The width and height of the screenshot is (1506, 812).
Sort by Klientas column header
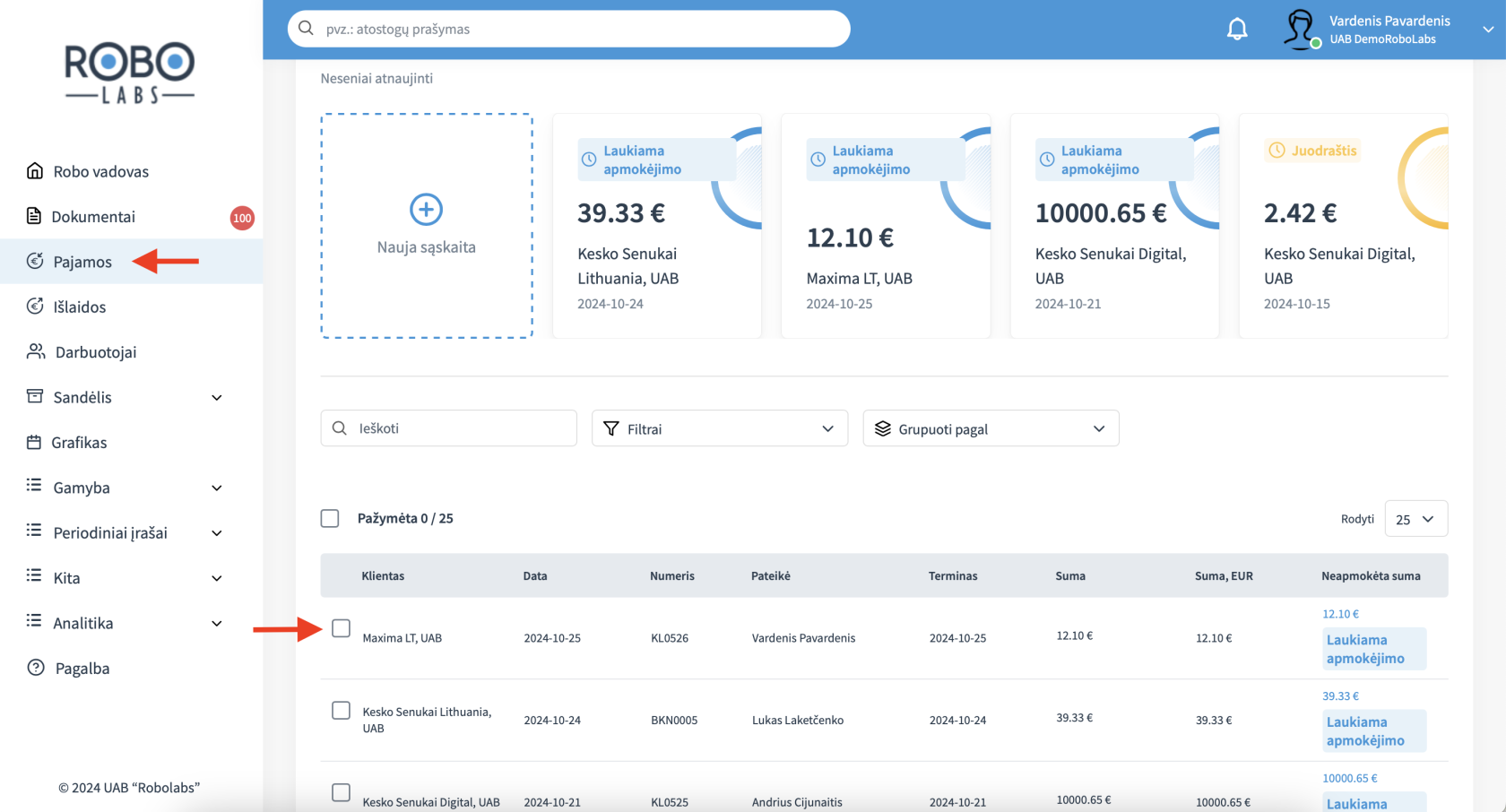pos(383,576)
